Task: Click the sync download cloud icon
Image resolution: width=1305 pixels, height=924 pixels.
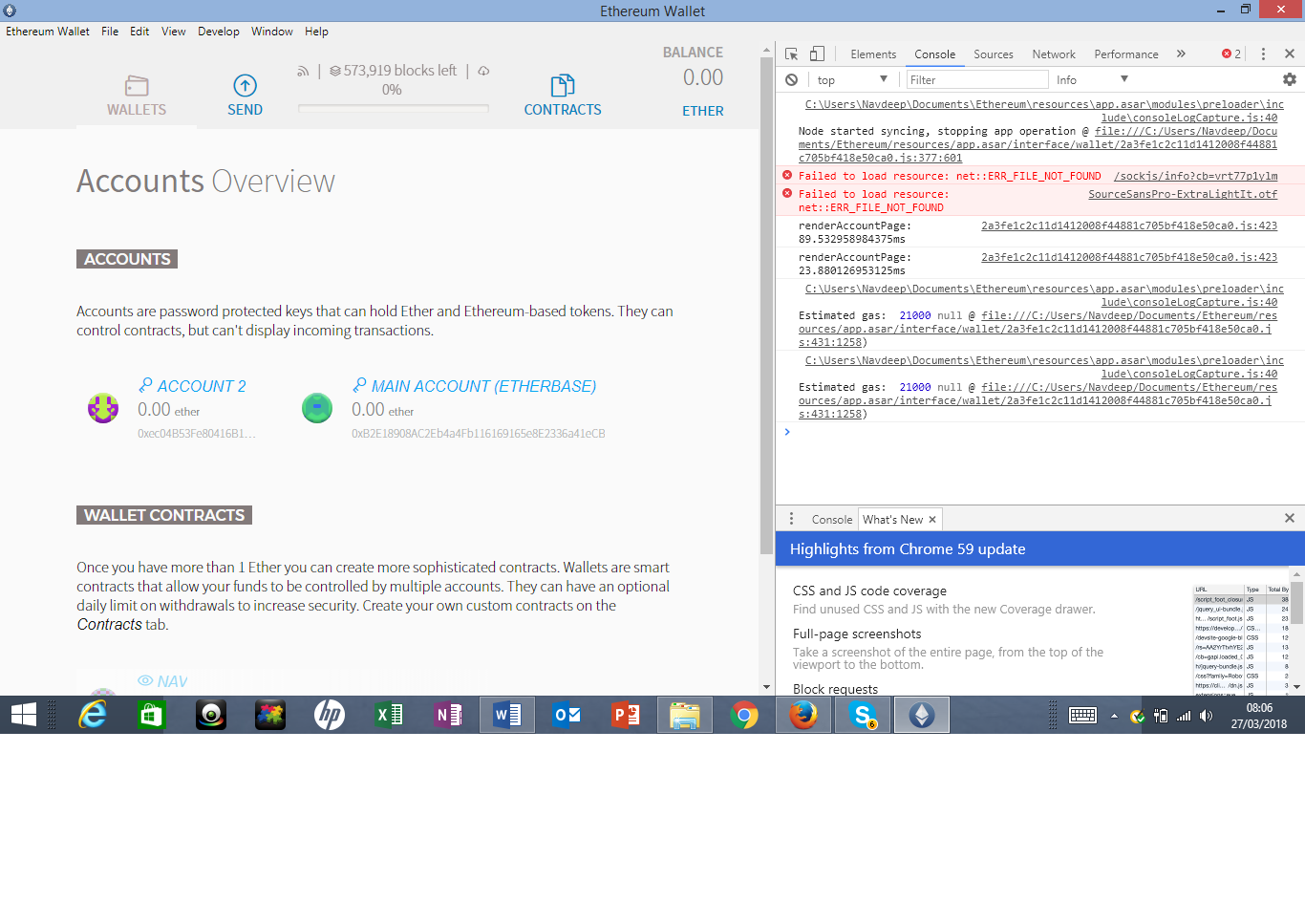Action: [483, 70]
